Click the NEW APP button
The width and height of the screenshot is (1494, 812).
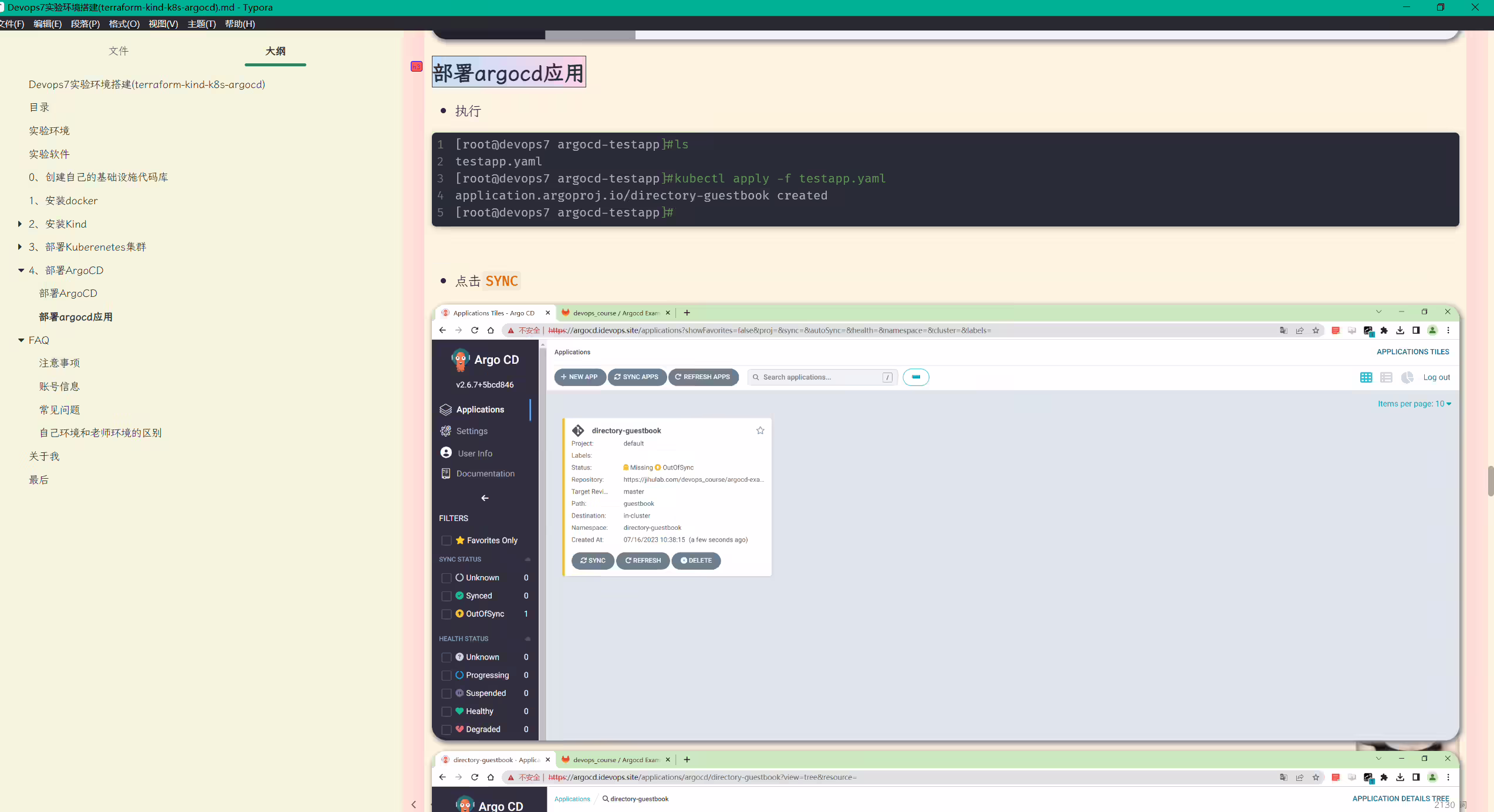pos(580,377)
